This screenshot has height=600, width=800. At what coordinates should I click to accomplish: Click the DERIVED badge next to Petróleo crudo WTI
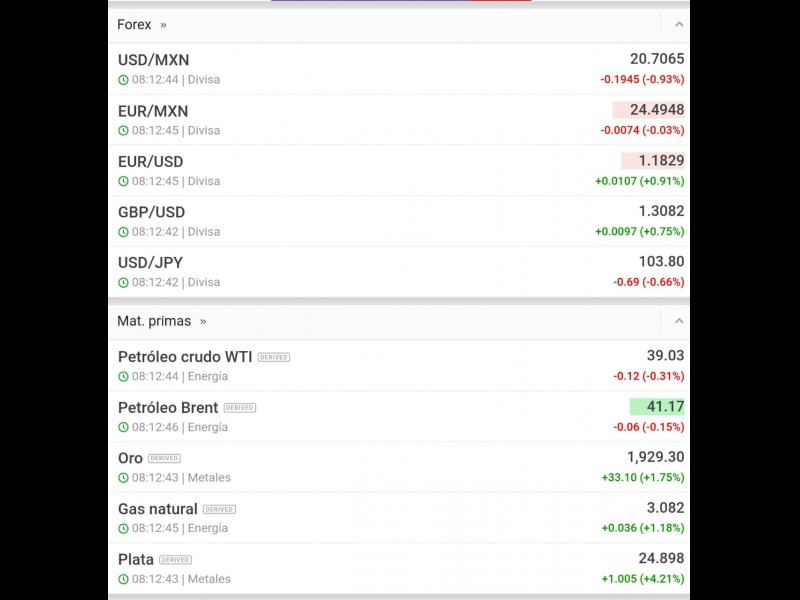coord(274,357)
